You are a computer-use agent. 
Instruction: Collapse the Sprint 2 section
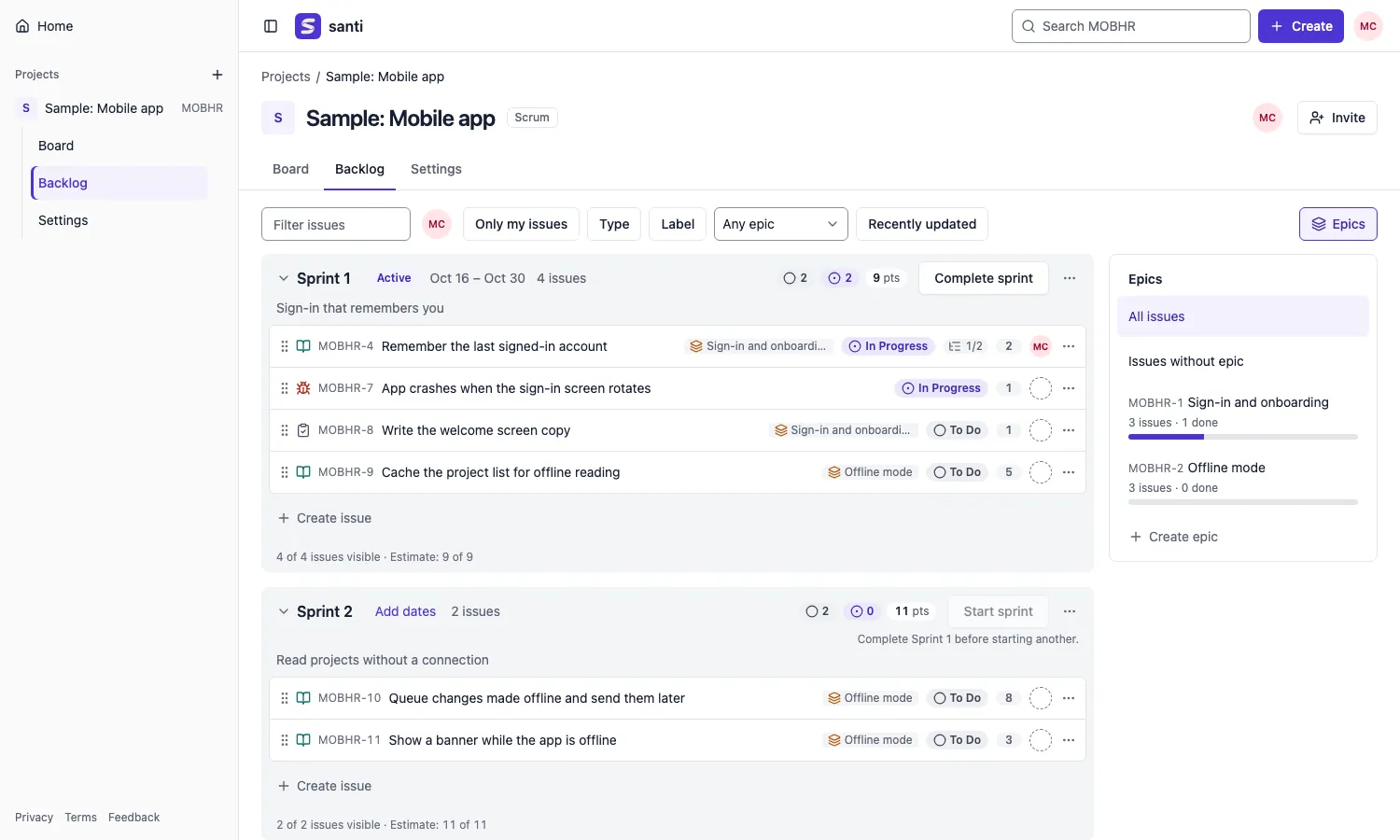point(284,611)
